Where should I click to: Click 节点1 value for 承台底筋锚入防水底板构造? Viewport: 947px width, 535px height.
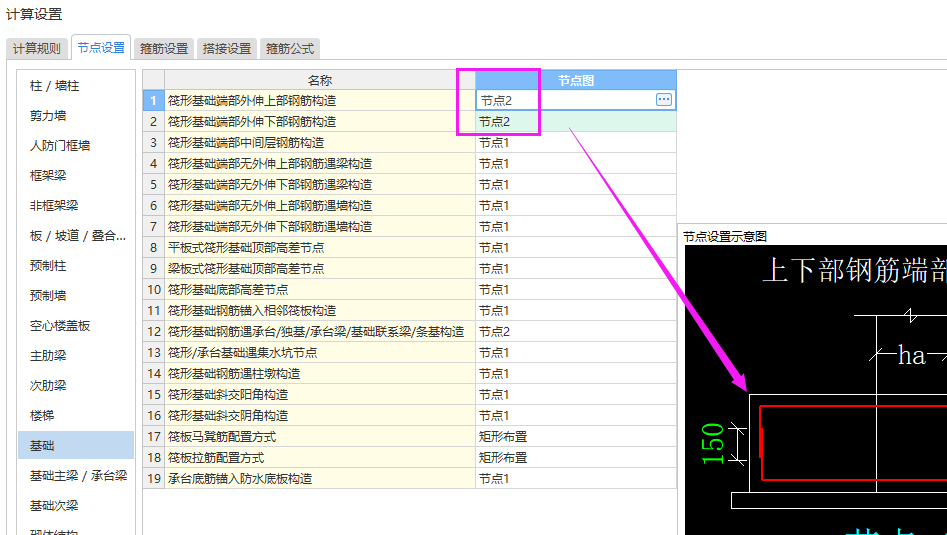(x=576, y=478)
